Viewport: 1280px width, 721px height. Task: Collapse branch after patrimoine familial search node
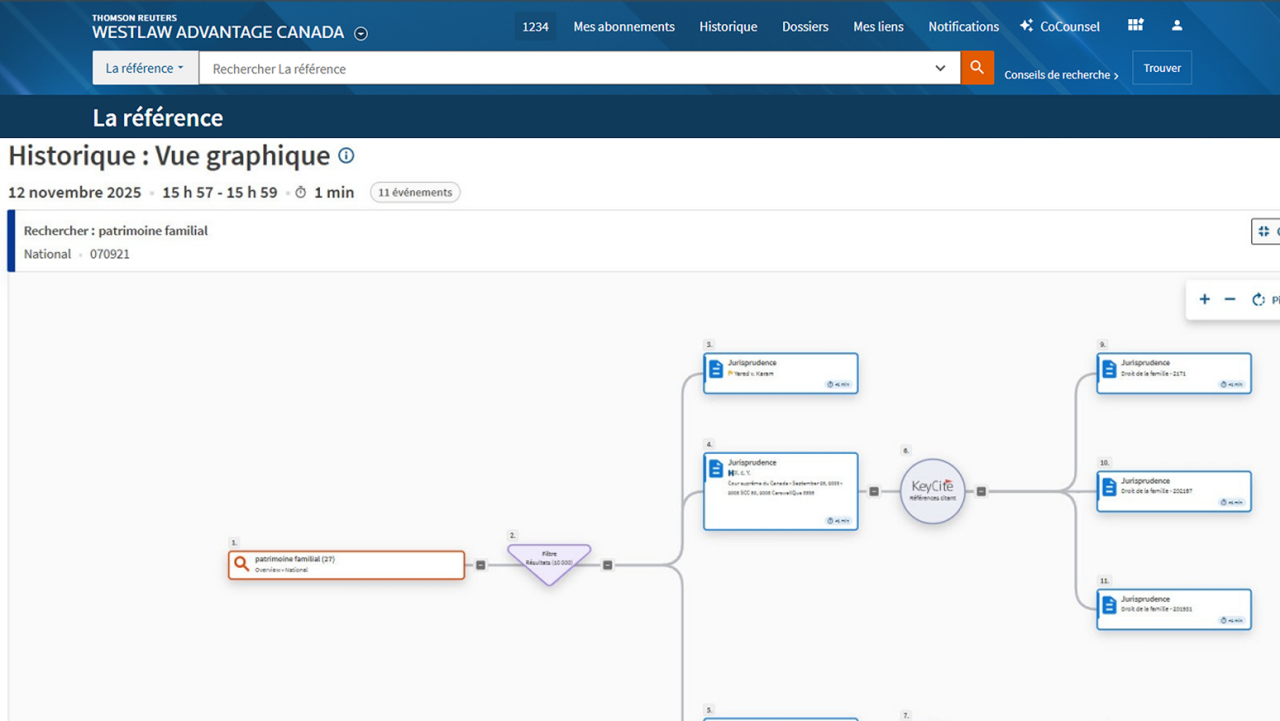(481, 566)
